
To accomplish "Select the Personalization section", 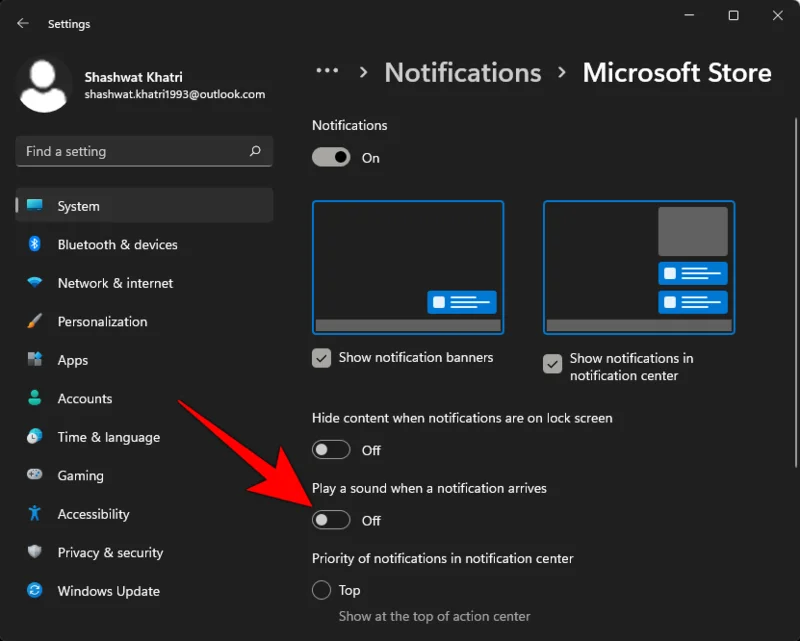I will (104, 322).
